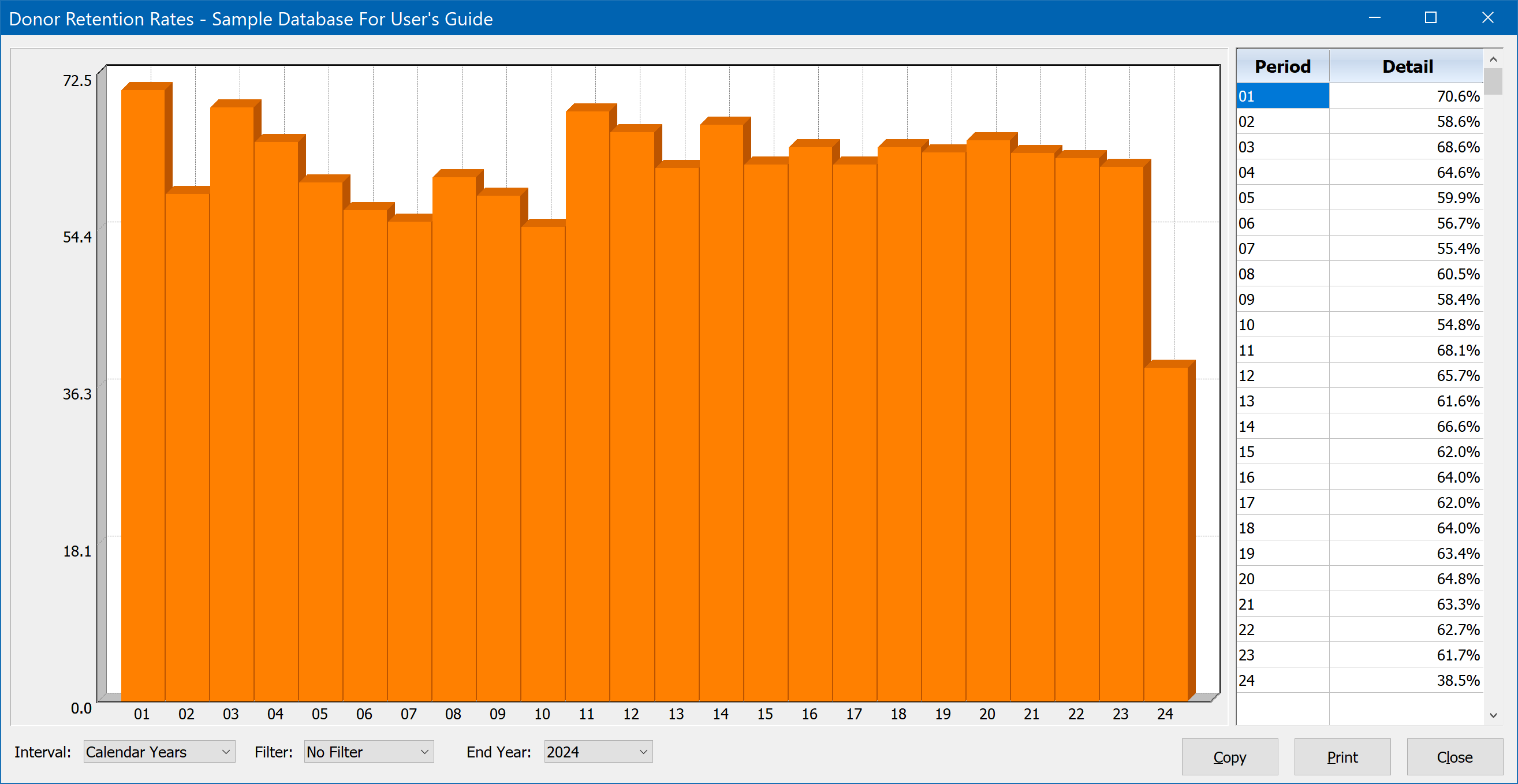Maximize the Donor Retention Rates window
This screenshot has height=784, width=1518.
1431,18
